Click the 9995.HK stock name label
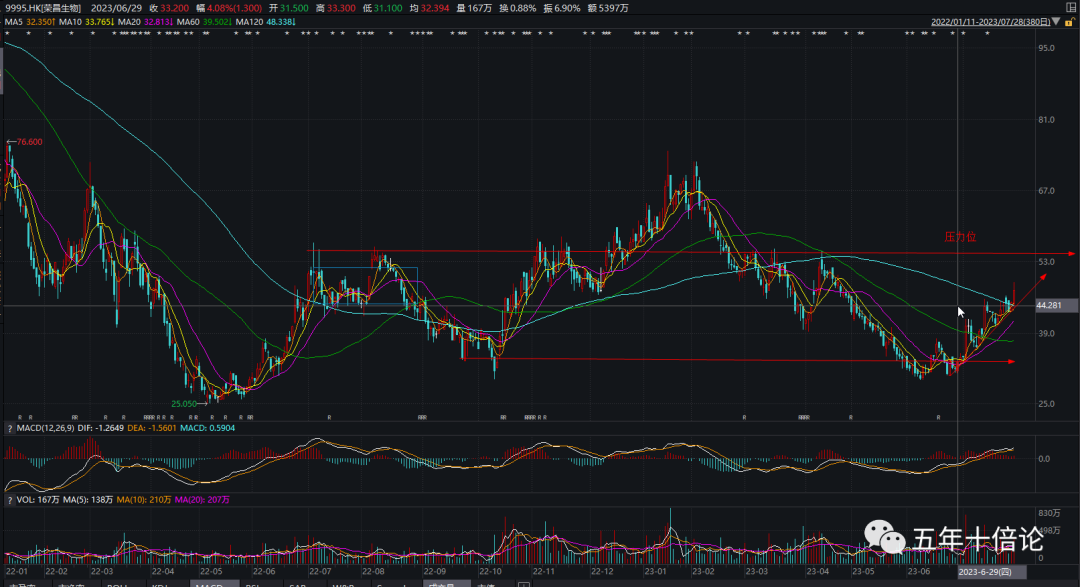 coord(43,8)
